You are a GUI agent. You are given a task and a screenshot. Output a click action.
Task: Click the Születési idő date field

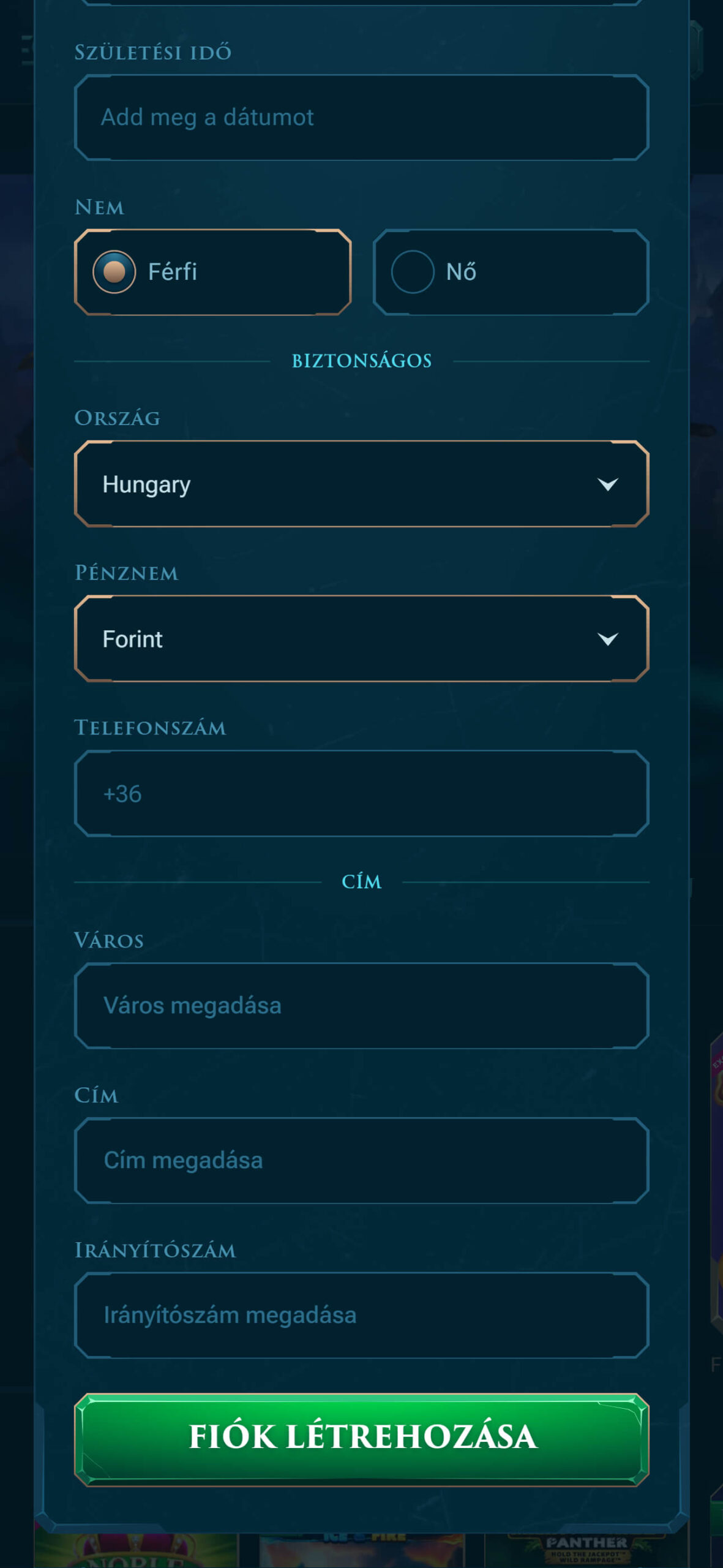tap(361, 118)
